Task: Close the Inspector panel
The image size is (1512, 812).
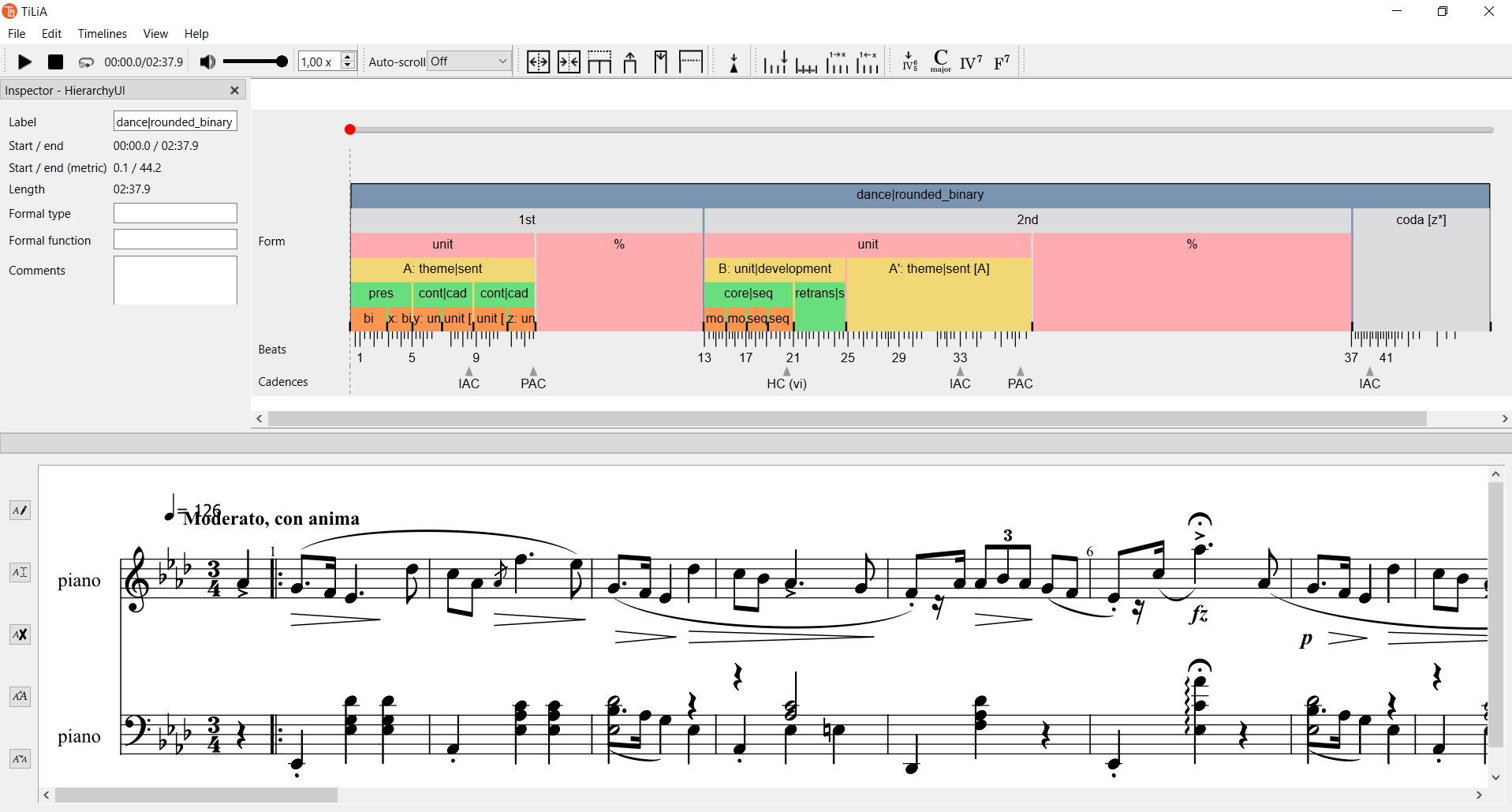Action: [x=234, y=90]
